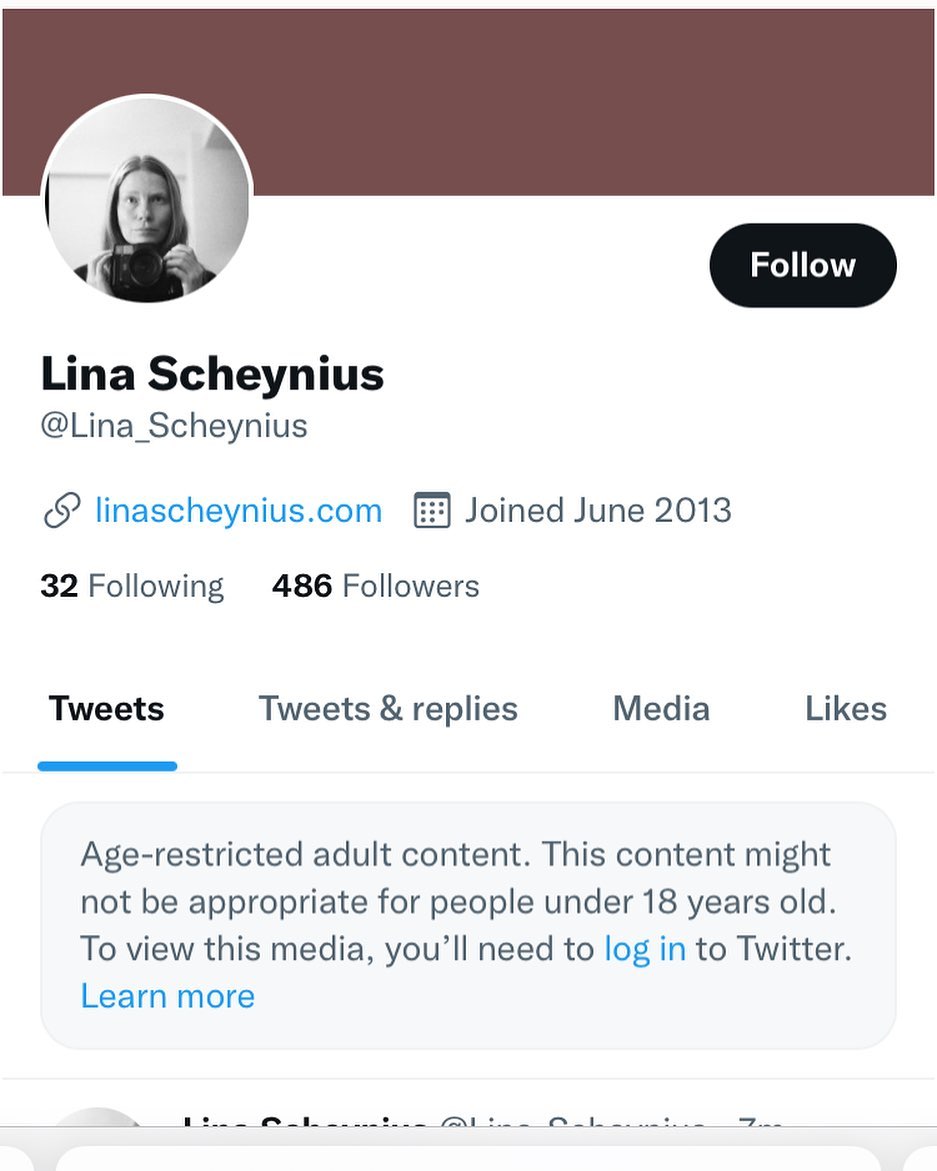Screen dimensions: 937x1171
Task: Click the Follow button
Action: pos(802,265)
